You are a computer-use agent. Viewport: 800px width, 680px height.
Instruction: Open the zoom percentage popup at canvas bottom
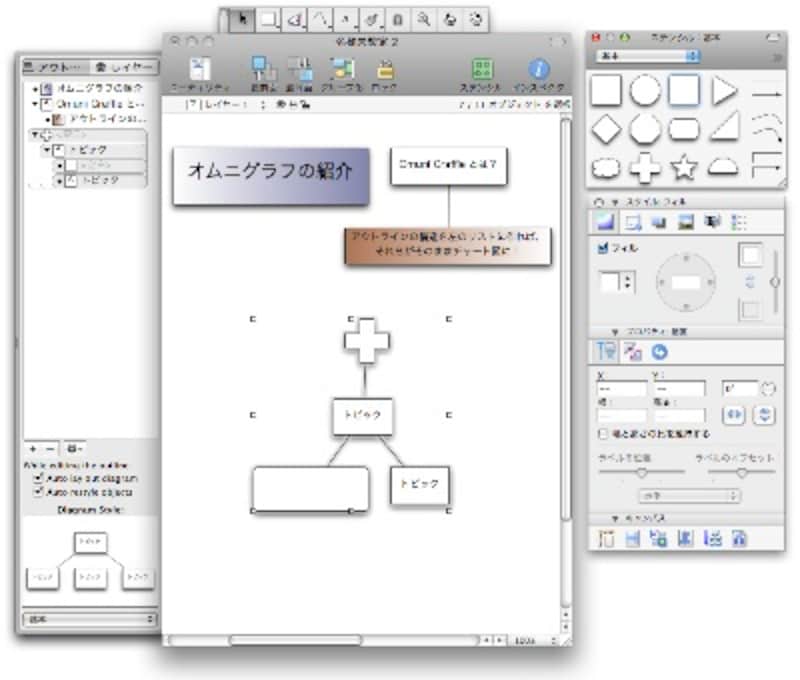(x=534, y=640)
